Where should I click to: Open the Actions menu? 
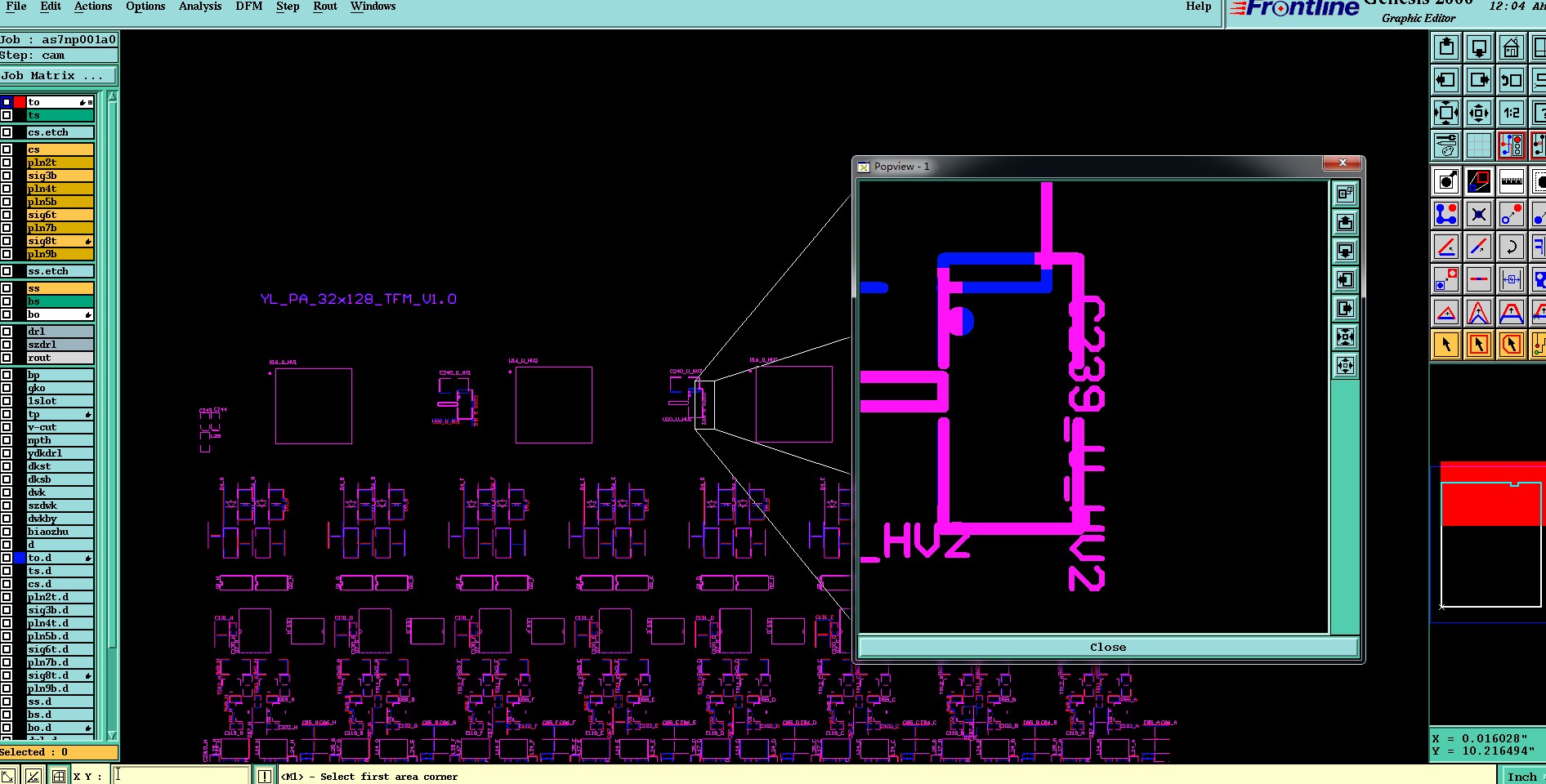click(93, 7)
